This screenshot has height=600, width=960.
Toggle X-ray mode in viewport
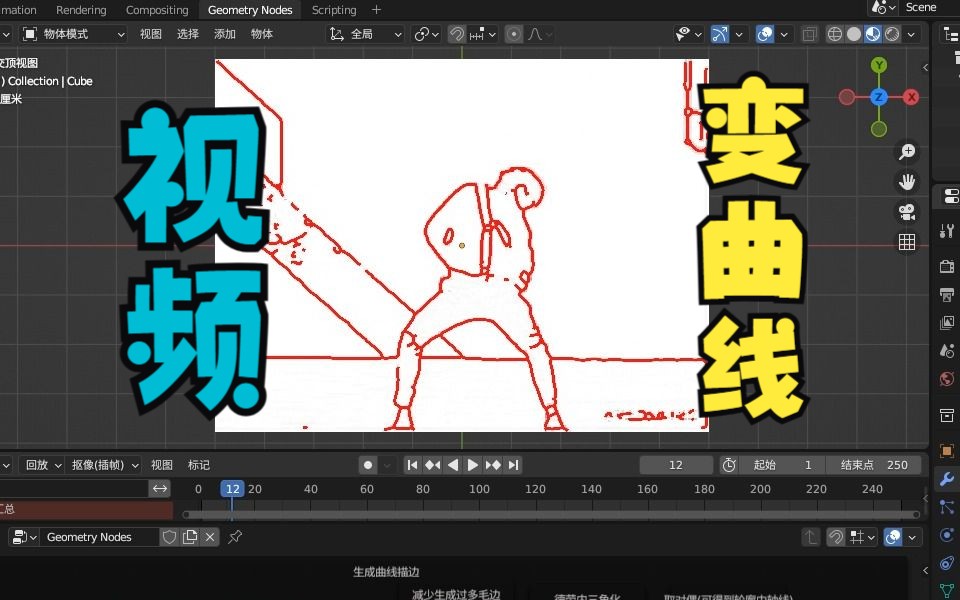(x=809, y=34)
